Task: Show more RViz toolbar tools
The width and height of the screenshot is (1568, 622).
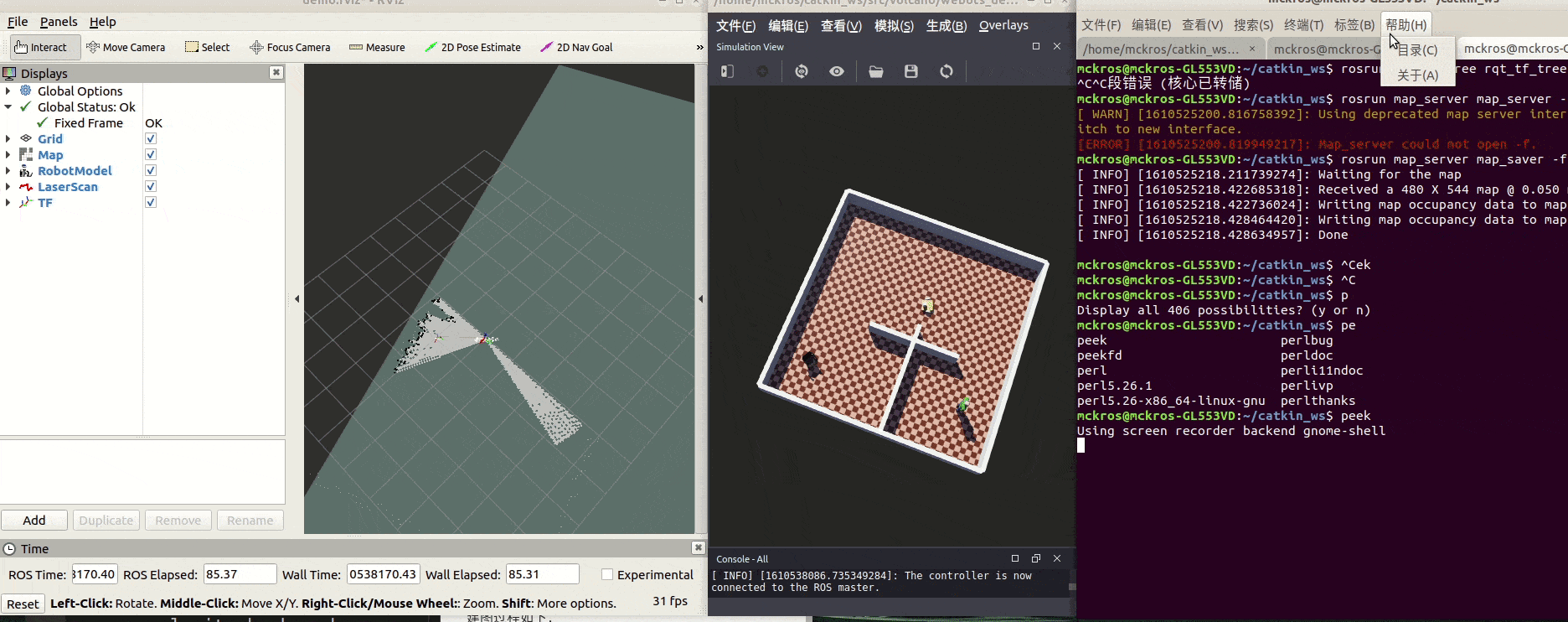Action: pyautogui.click(x=699, y=48)
